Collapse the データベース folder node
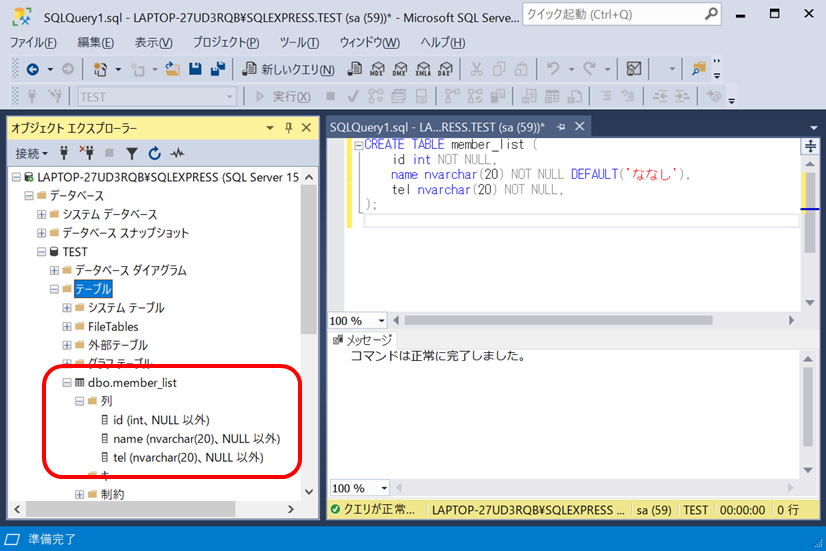This screenshot has width=826, height=551. [x=28, y=195]
